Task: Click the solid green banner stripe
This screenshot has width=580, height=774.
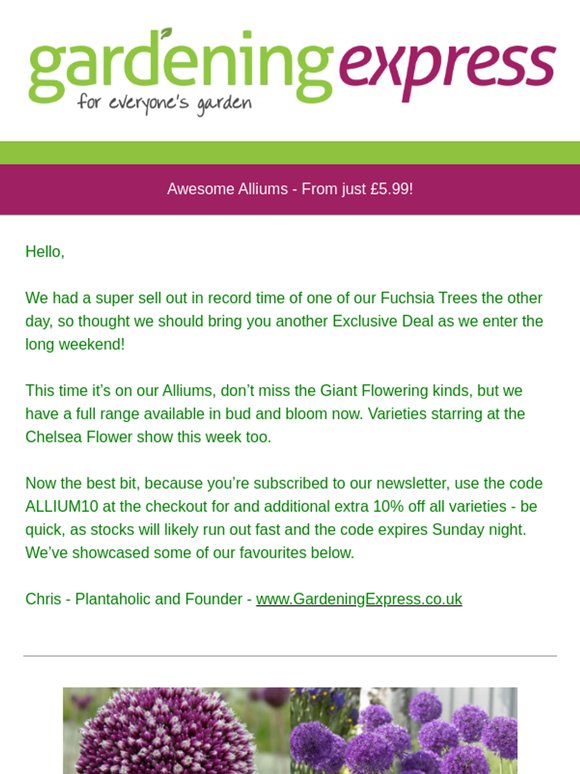Action: point(290,153)
